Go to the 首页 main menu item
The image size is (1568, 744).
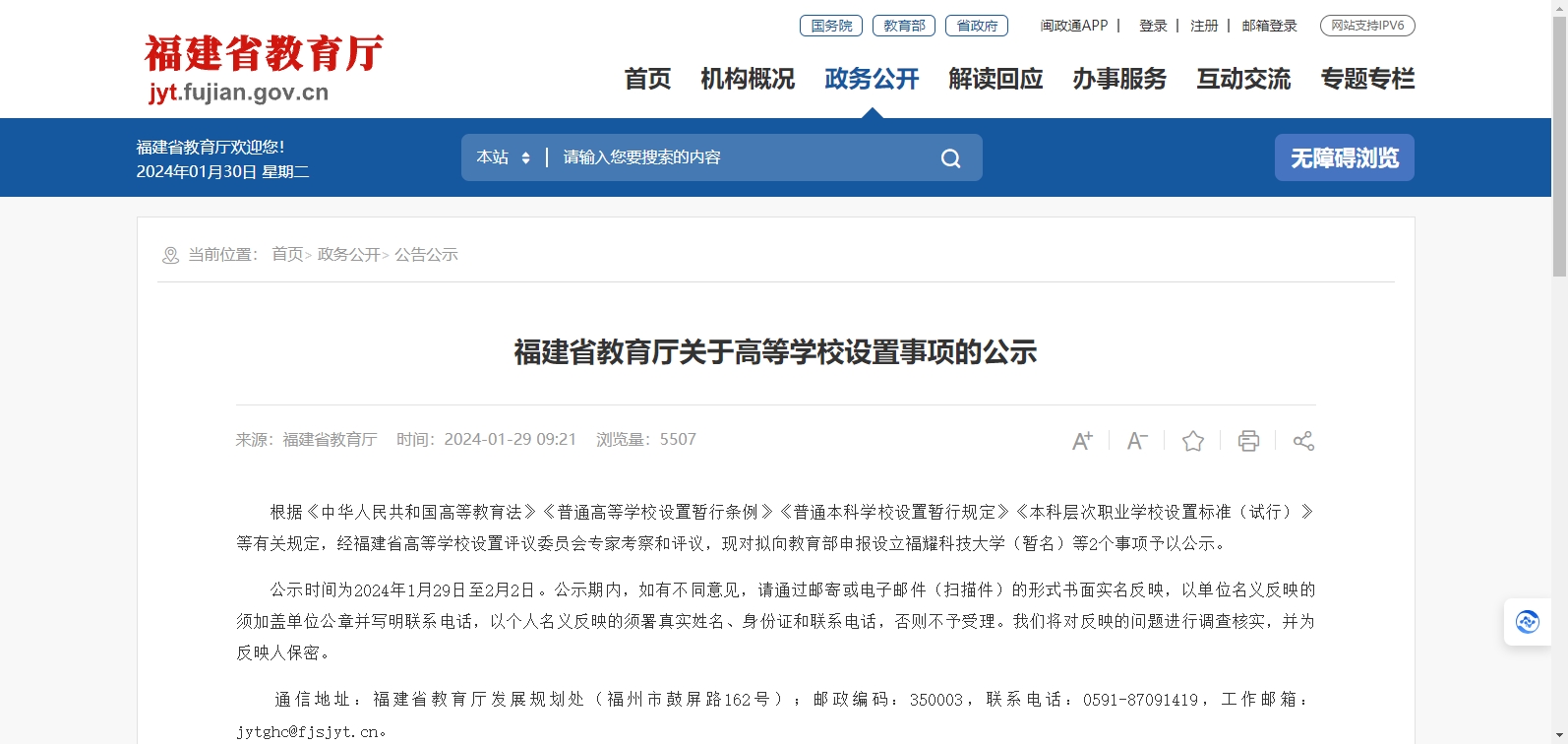coord(647,79)
